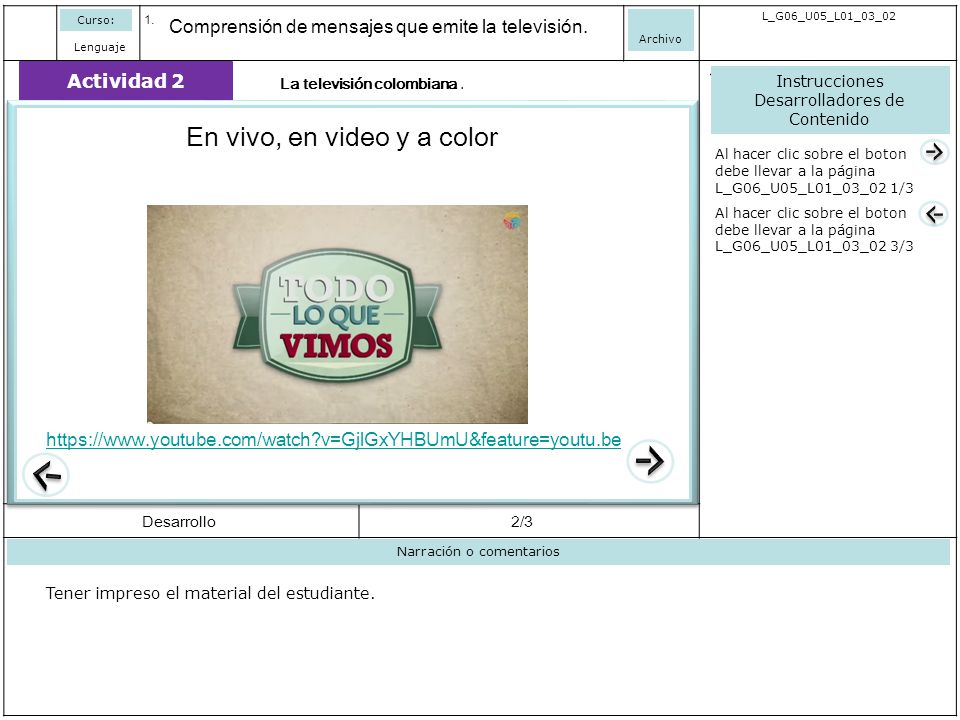Viewport: 960px width, 720px height.
Task: Select the Actividad 2 purple banner
Action: [x=126, y=80]
